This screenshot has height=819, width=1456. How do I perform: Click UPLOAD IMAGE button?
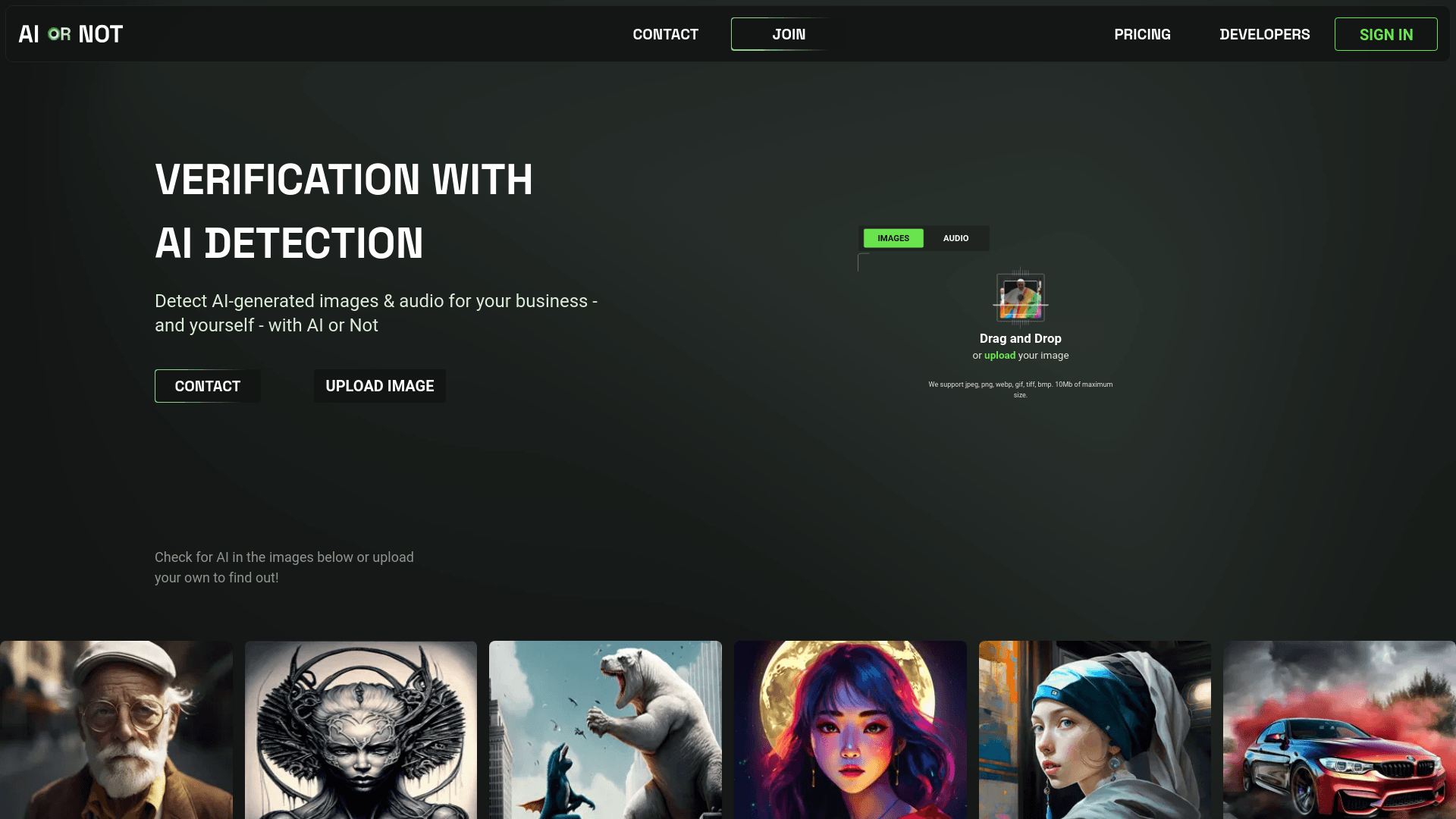[x=380, y=386]
